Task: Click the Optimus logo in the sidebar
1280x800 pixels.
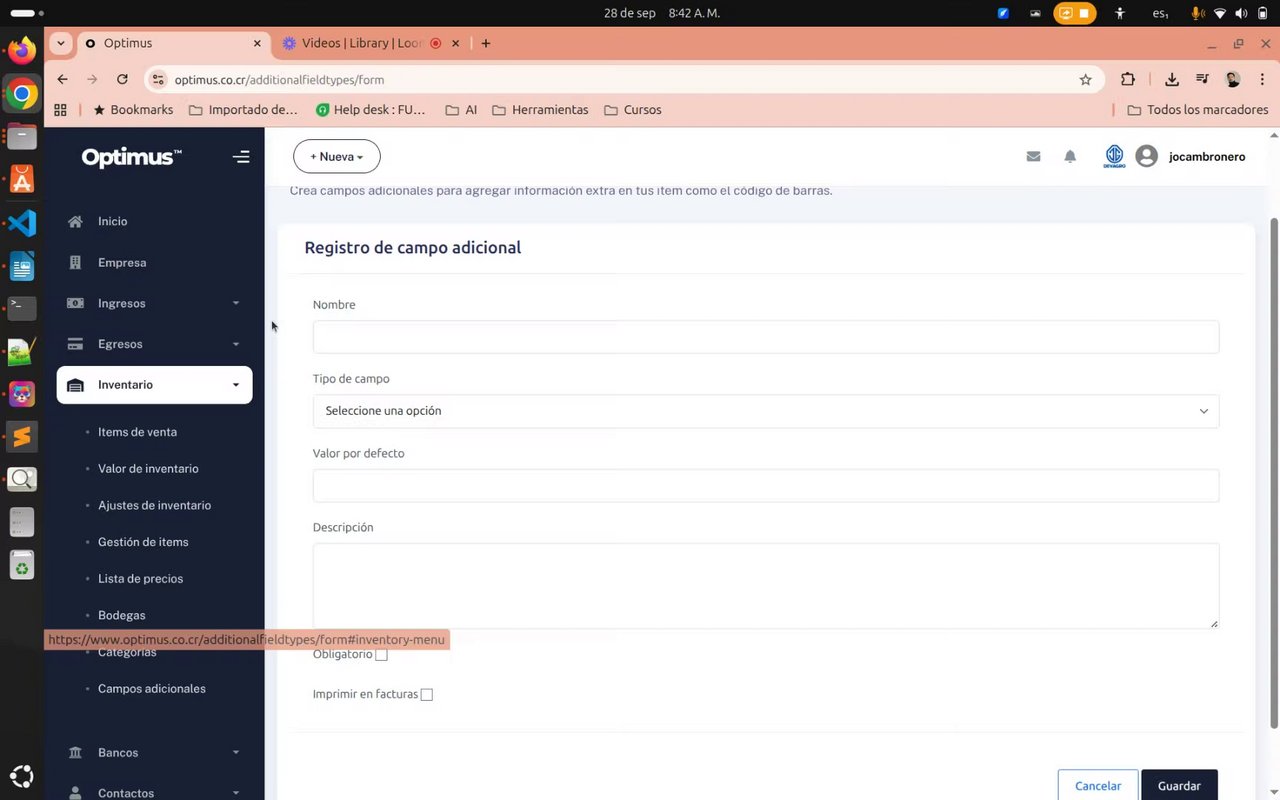Action: point(131,157)
